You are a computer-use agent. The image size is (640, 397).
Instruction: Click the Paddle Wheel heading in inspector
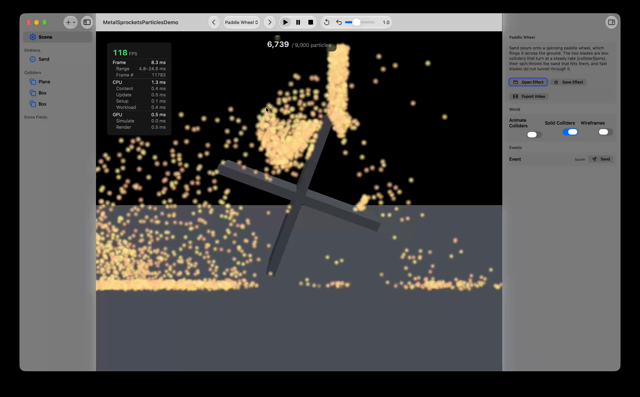click(x=522, y=37)
